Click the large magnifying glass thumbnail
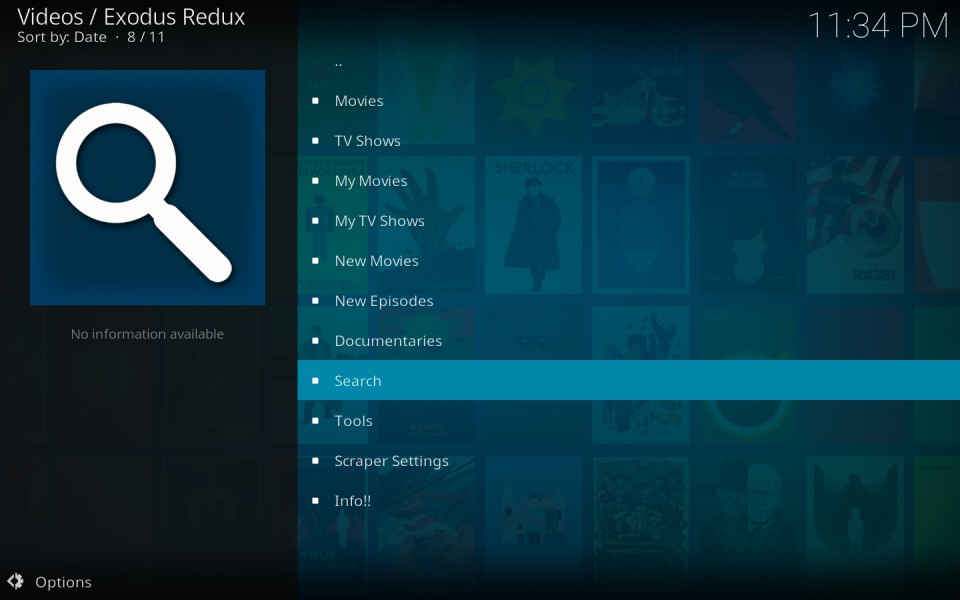Viewport: 960px width, 600px height. 148,187
